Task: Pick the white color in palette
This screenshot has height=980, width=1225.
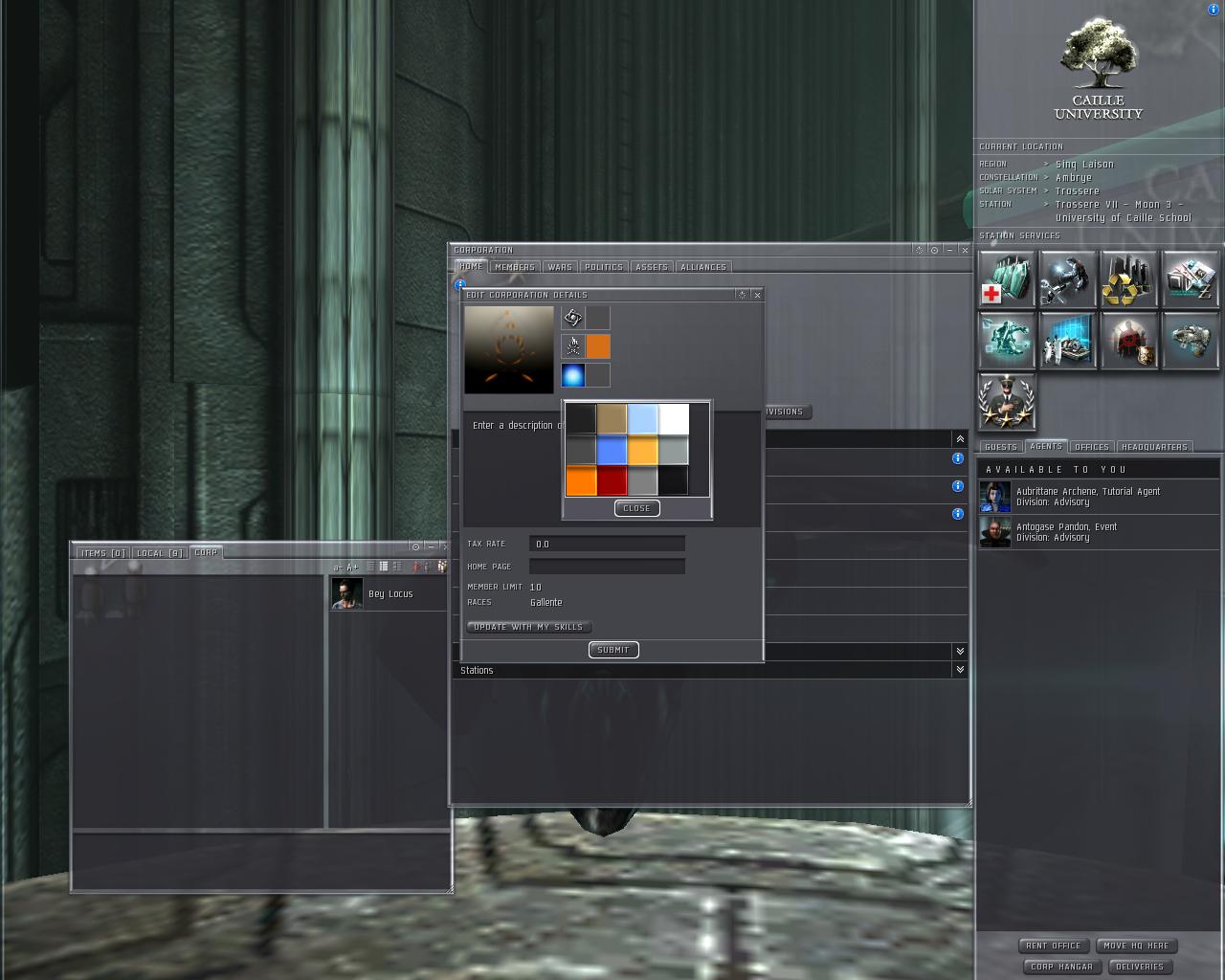Action: 674,419
